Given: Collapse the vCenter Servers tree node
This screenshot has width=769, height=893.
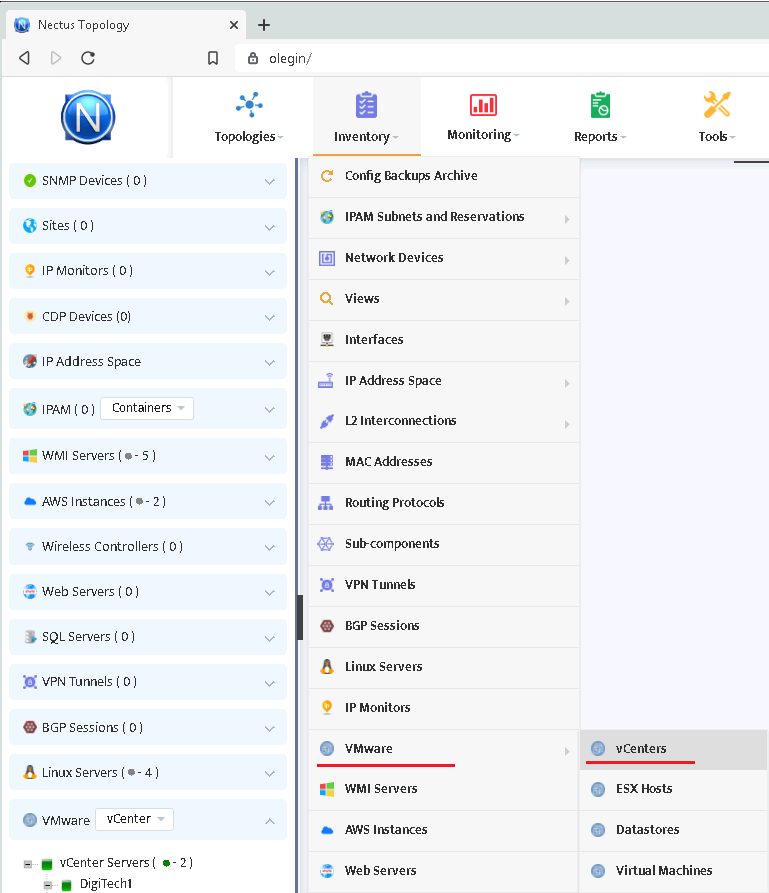Looking at the screenshot, I should click(x=27, y=864).
